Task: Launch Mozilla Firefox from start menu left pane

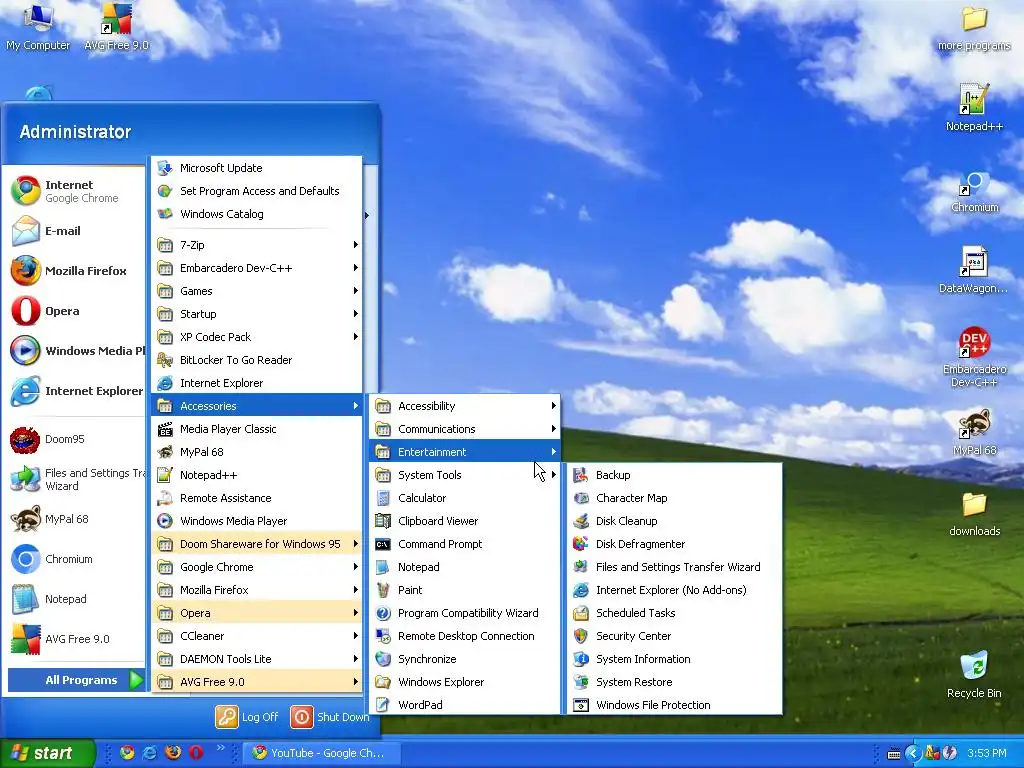Action: [x=76, y=271]
